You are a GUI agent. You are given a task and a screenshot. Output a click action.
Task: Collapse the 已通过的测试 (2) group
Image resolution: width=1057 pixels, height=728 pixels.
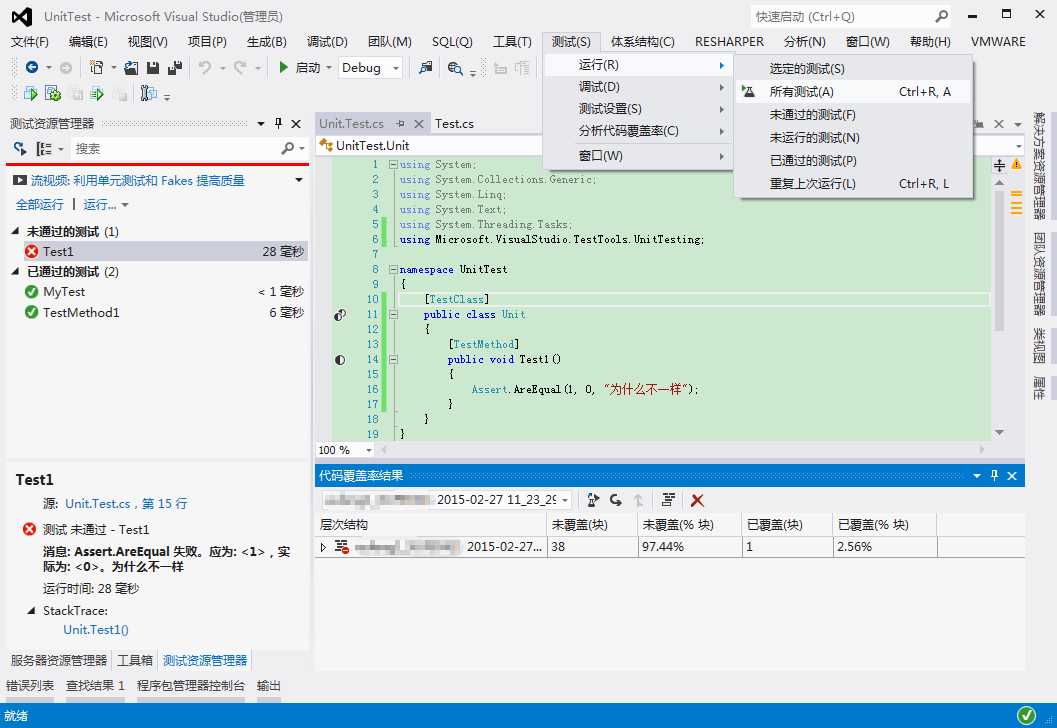tap(16, 272)
